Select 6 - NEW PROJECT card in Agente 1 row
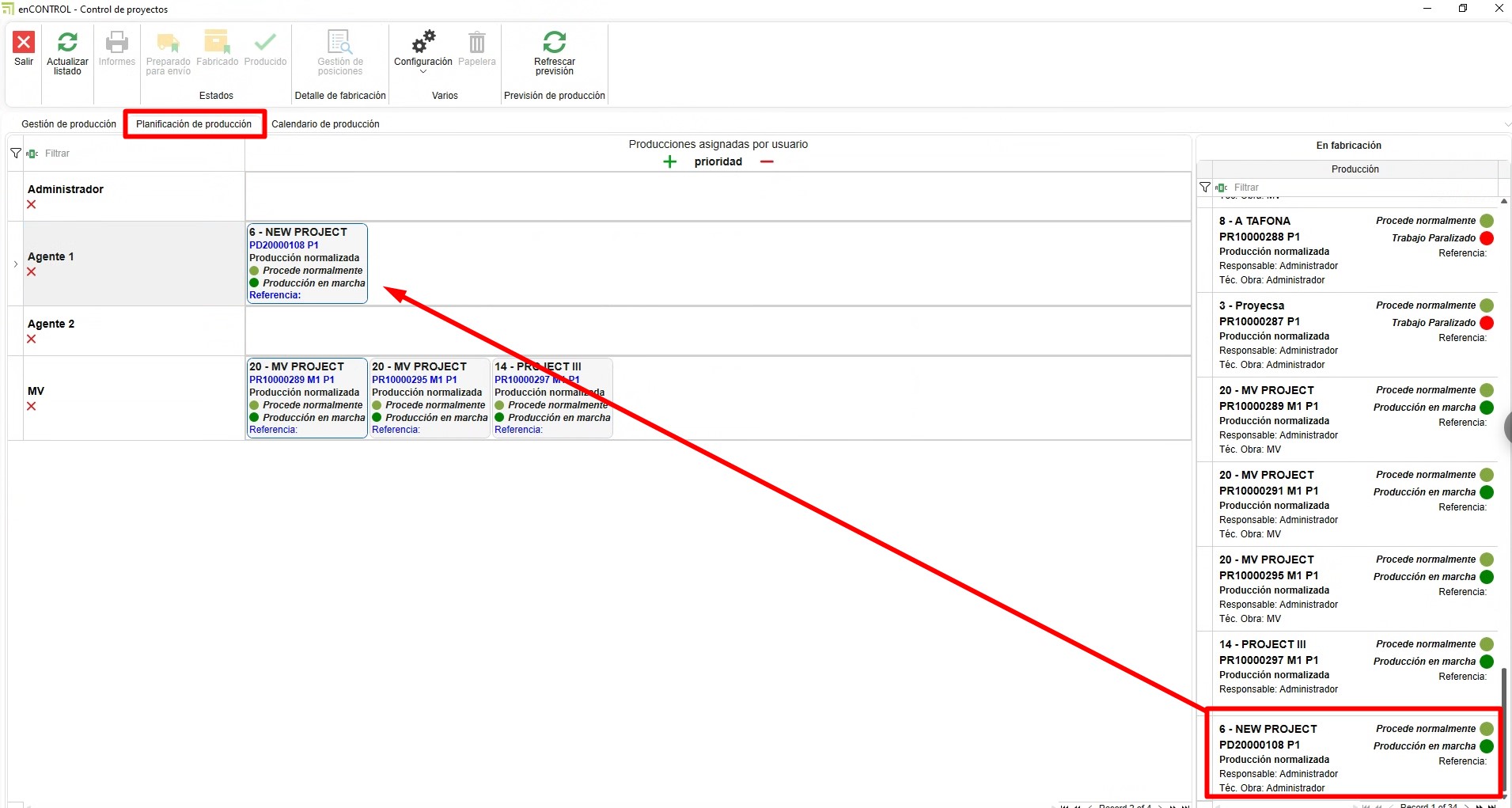 coord(307,264)
